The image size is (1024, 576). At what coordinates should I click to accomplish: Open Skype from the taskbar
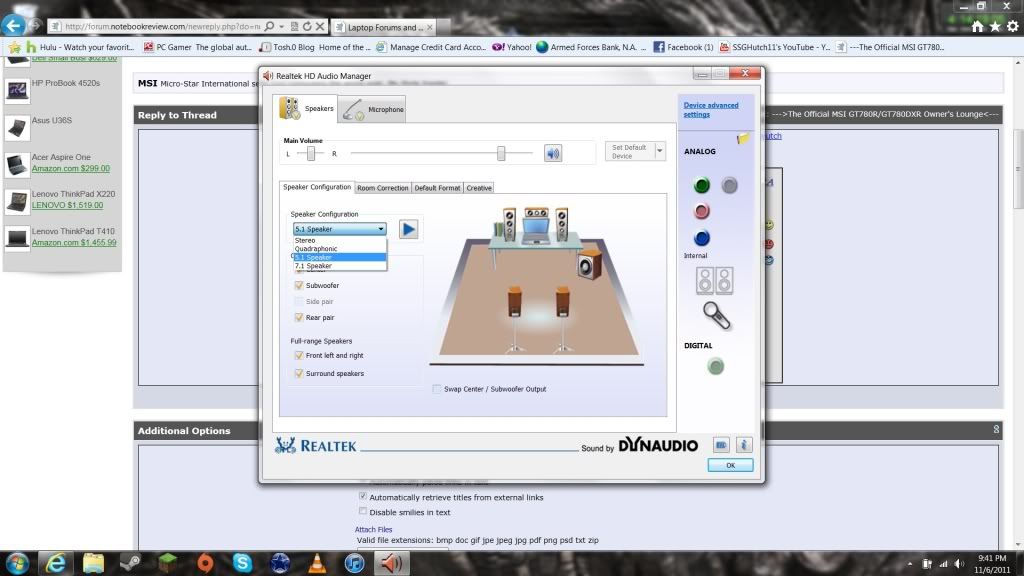(242, 563)
